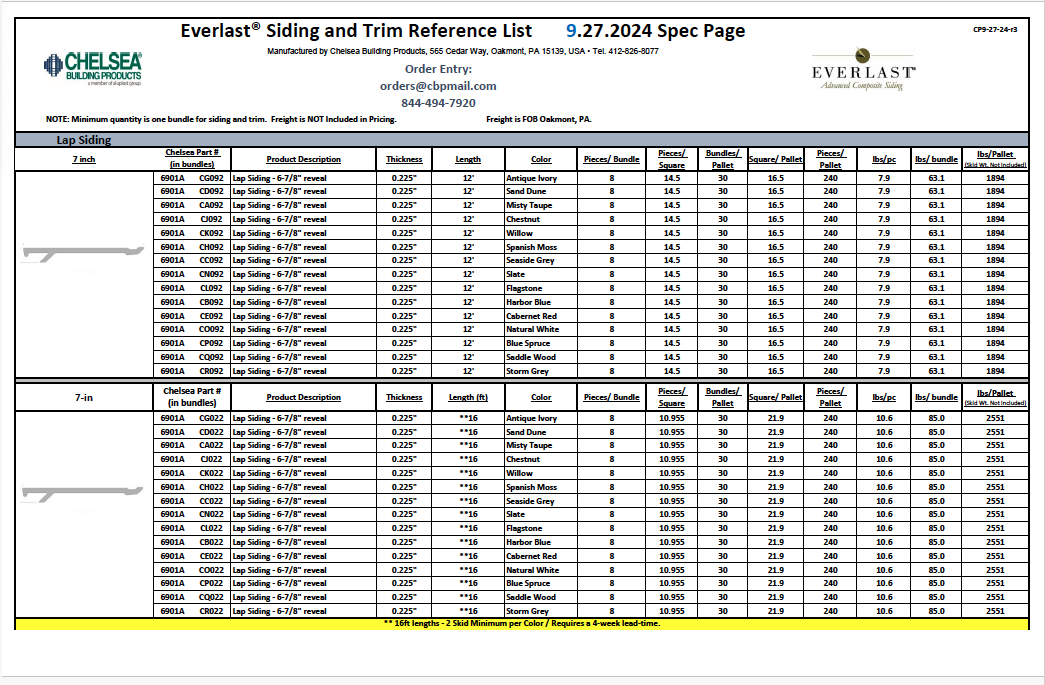The image size is (1045, 685).
Task: Select the "7 inch" column header
Action: coord(84,159)
